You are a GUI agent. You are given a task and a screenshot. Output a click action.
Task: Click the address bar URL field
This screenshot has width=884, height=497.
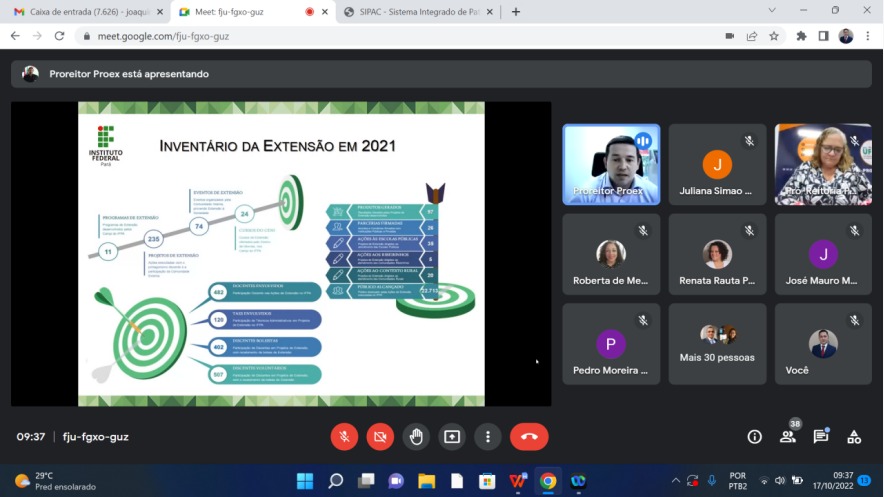pos(400,36)
